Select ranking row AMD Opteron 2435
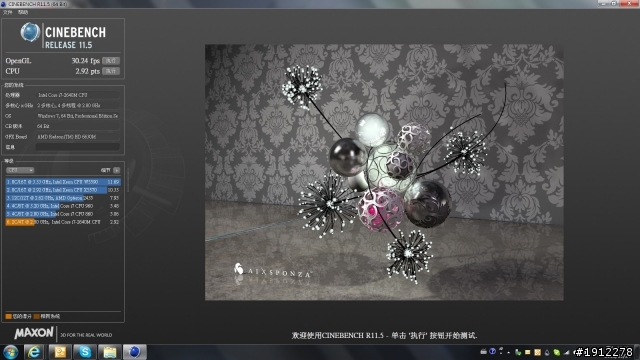 (x=63, y=198)
